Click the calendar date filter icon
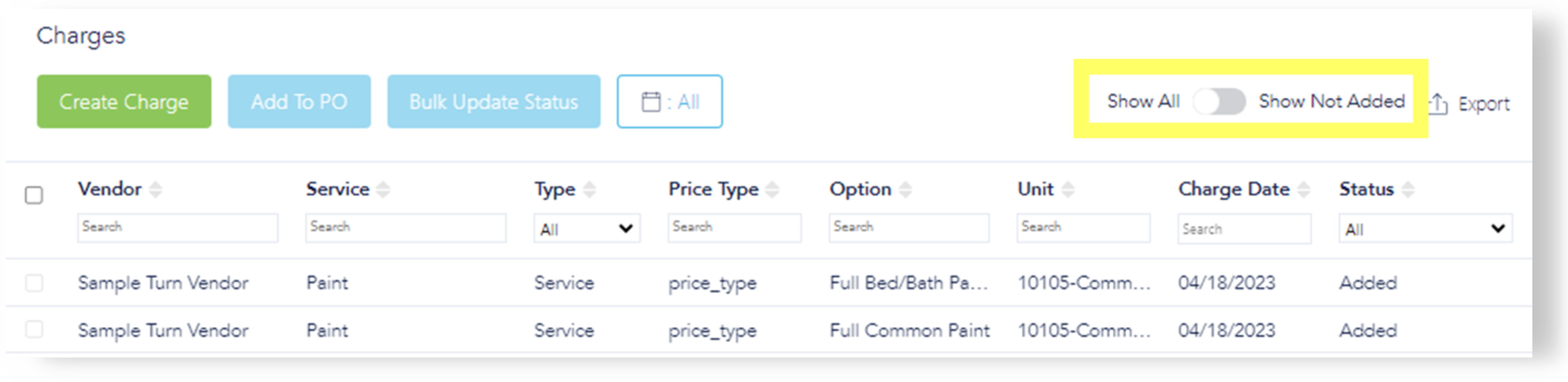This screenshot has height=382, width=1568. [x=651, y=102]
